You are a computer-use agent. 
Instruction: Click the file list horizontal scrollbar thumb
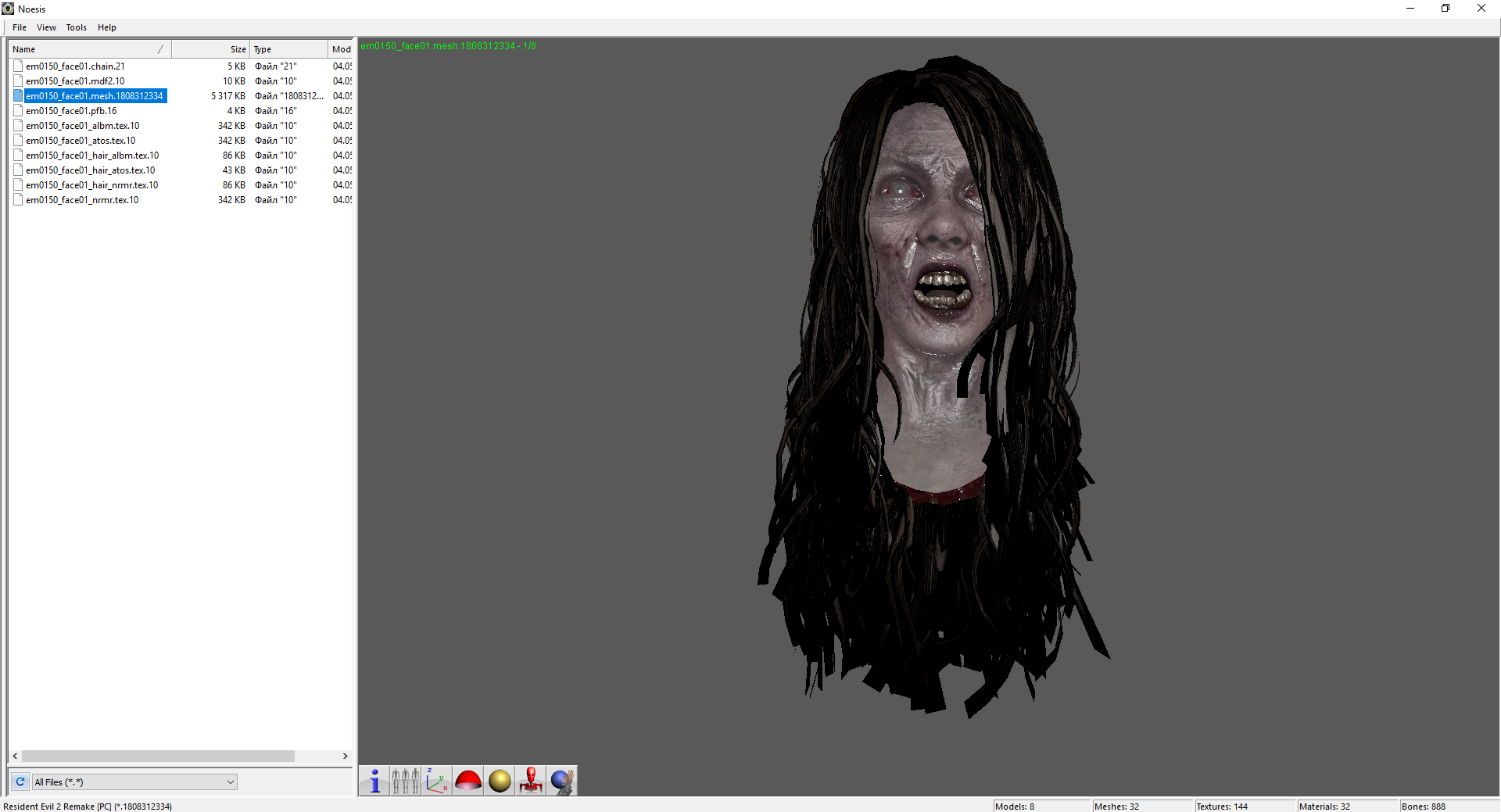tap(158, 757)
